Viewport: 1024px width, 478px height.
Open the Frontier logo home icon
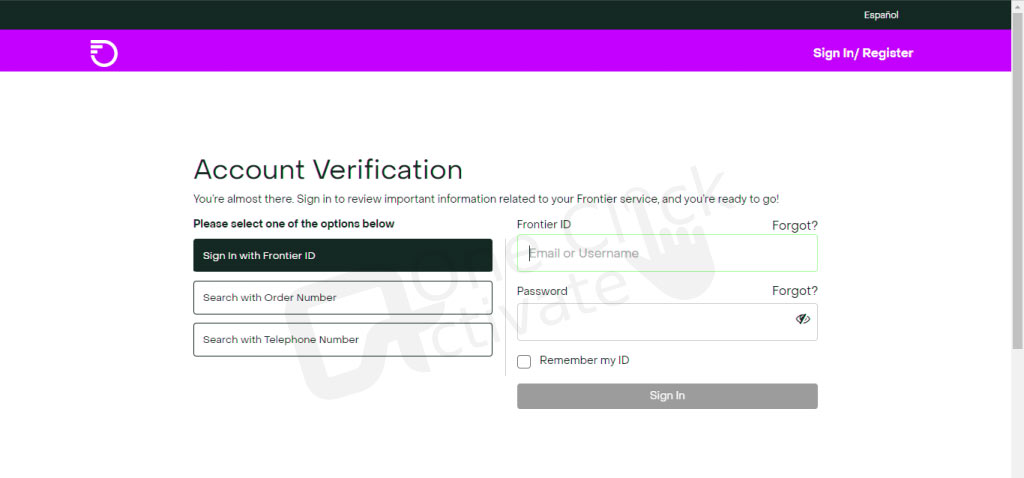pos(104,53)
